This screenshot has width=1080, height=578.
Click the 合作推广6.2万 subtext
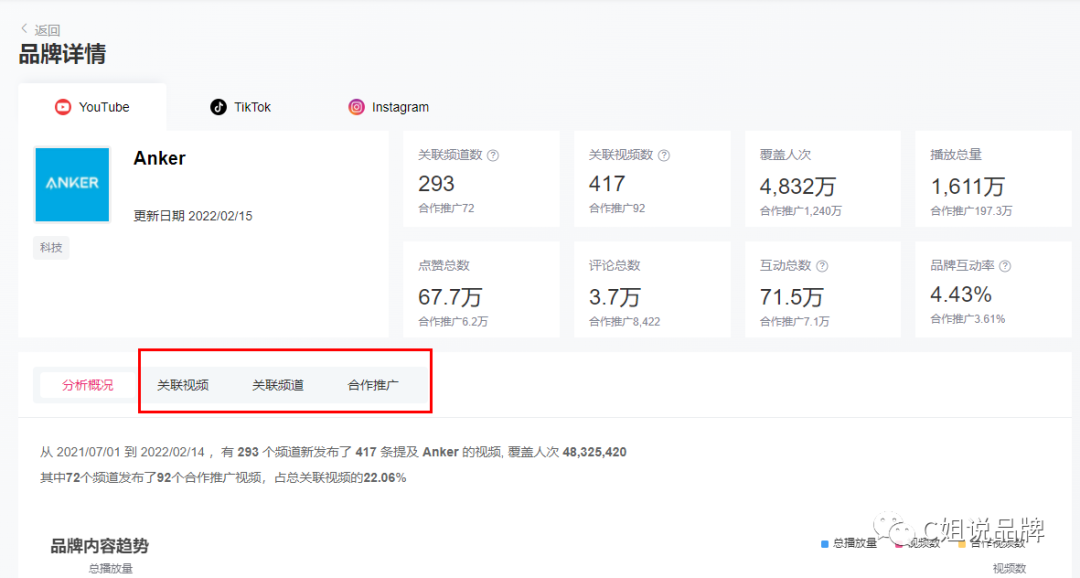453,321
